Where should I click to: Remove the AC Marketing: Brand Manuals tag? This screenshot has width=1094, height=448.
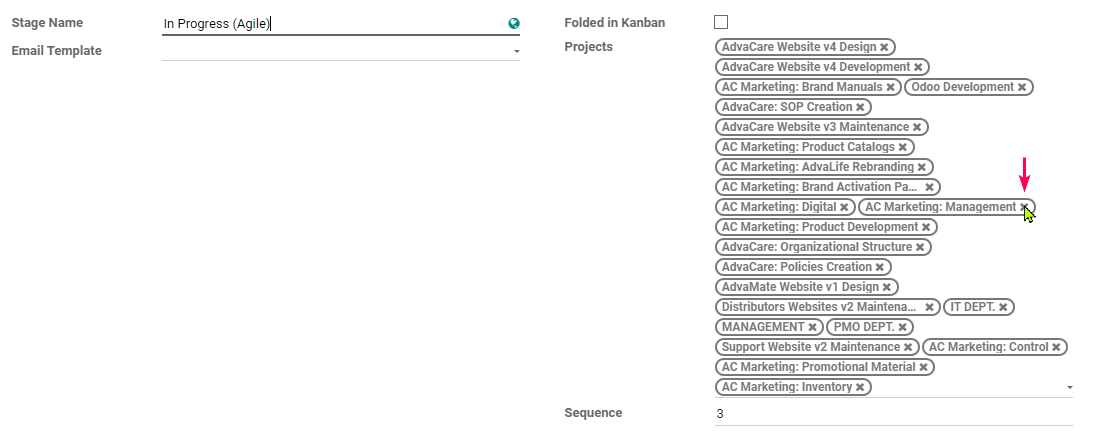(890, 87)
